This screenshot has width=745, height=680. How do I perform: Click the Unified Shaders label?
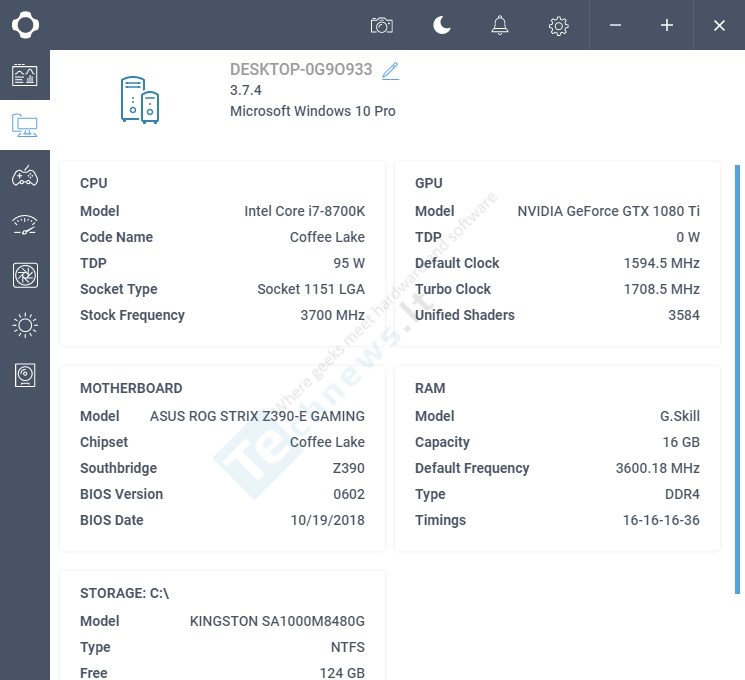(465, 315)
